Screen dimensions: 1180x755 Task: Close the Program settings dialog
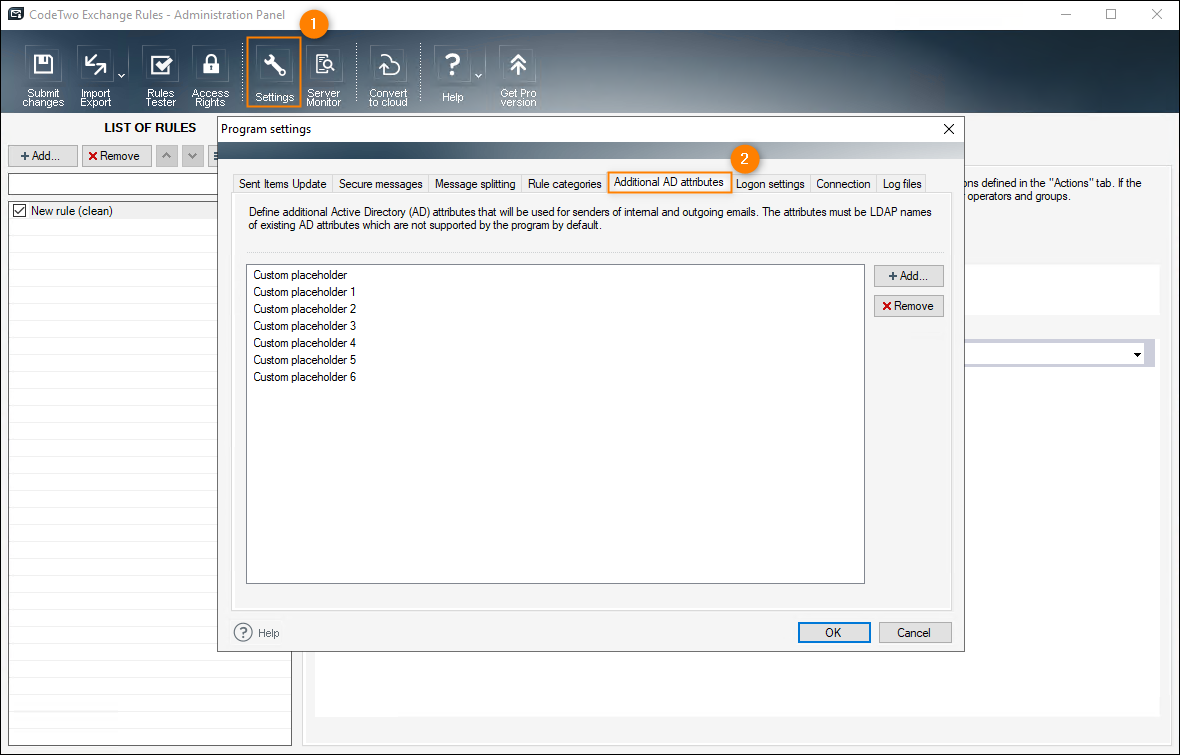[949, 129]
